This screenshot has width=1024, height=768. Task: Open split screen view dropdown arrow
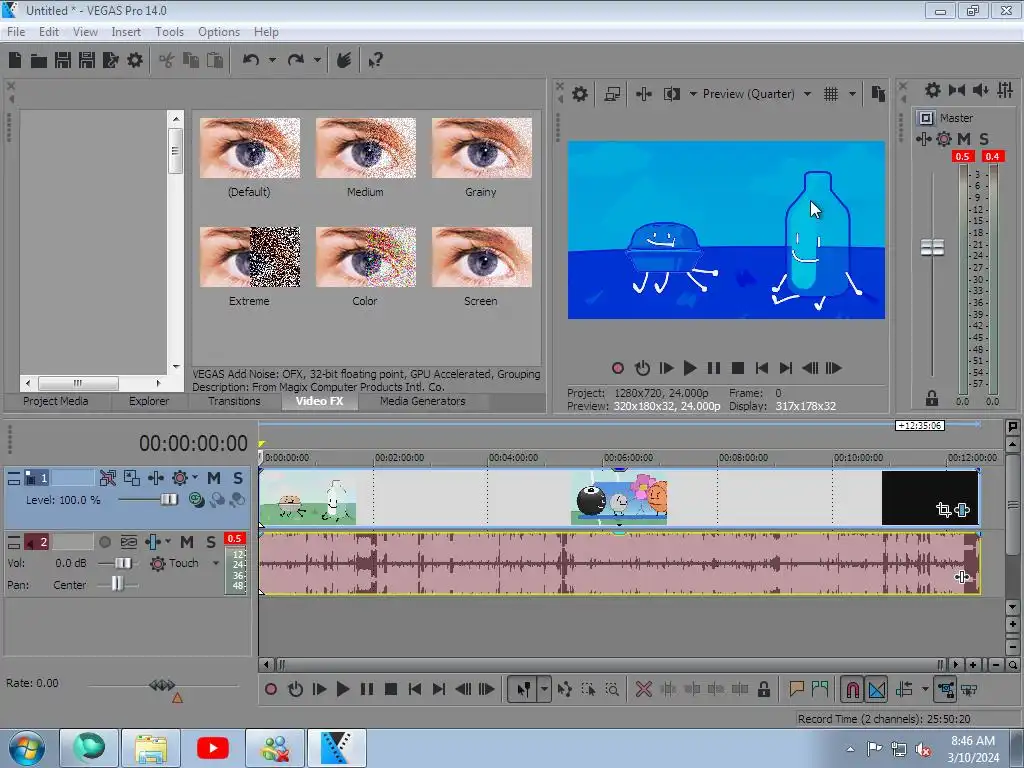tap(693, 94)
